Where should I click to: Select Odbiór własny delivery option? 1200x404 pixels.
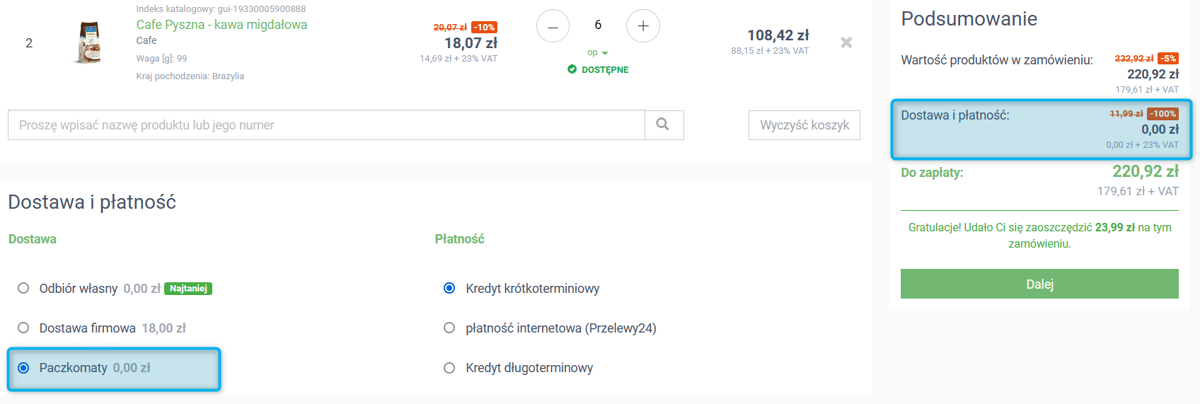(23, 288)
